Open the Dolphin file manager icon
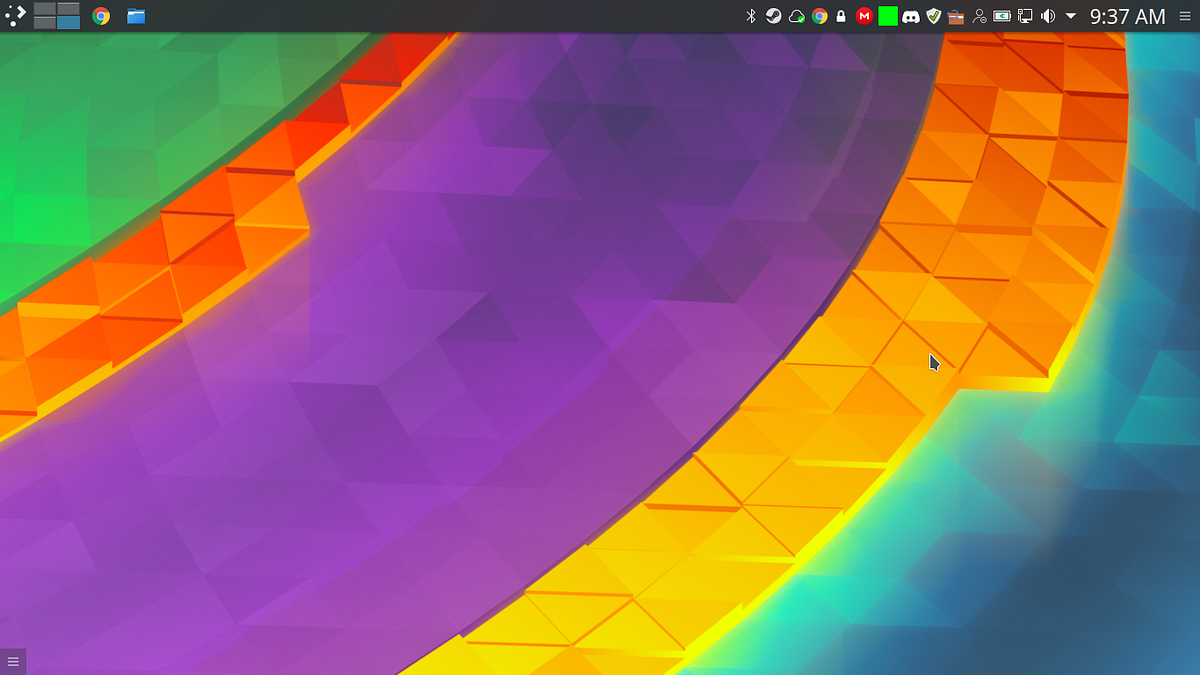The width and height of the screenshot is (1200, 675). click(x=135, y=16)
